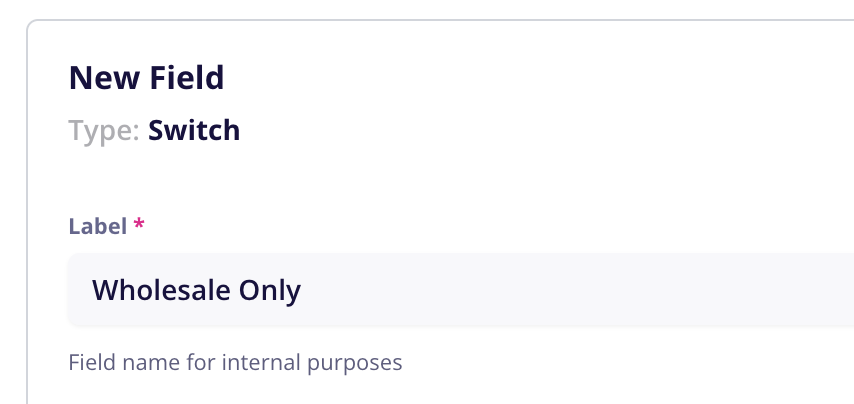Click the helper text under Label field
This screenshot has height=404, width=854.
click(235, 362)
